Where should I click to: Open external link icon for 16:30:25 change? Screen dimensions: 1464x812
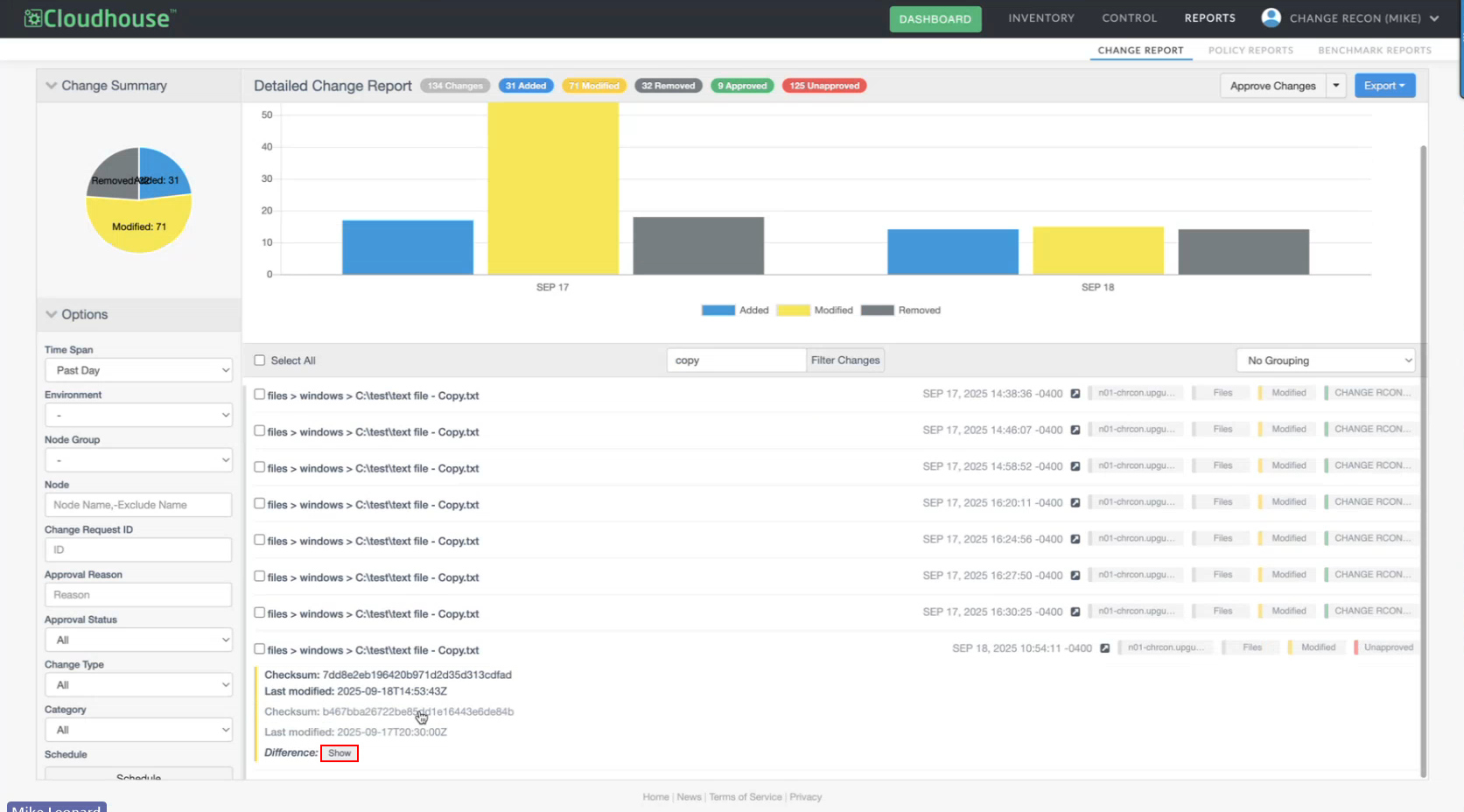click(x=1075, y=612)
